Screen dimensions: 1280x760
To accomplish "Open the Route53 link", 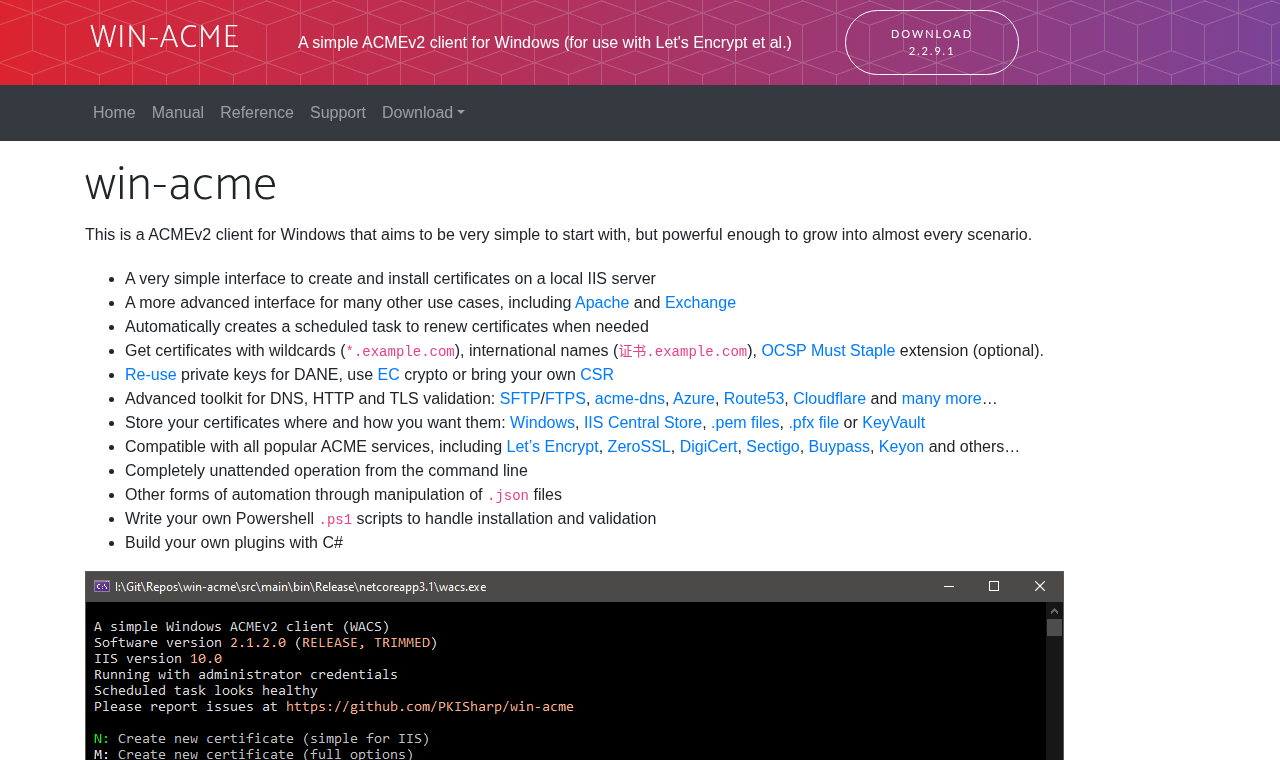I will click(x=754, y=399).
